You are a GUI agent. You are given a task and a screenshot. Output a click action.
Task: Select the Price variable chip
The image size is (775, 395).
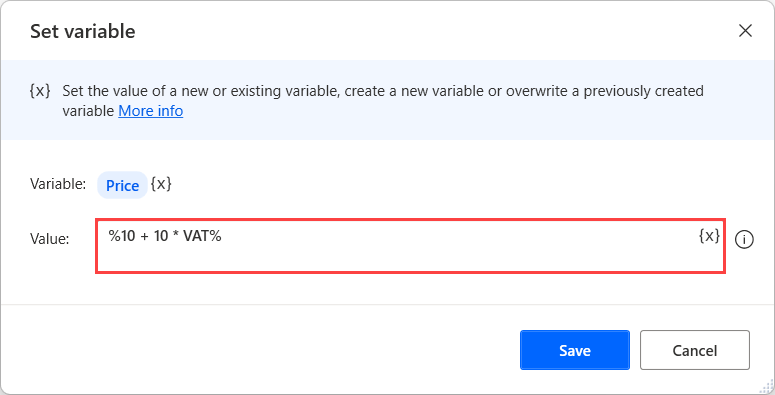coord(123,185)
